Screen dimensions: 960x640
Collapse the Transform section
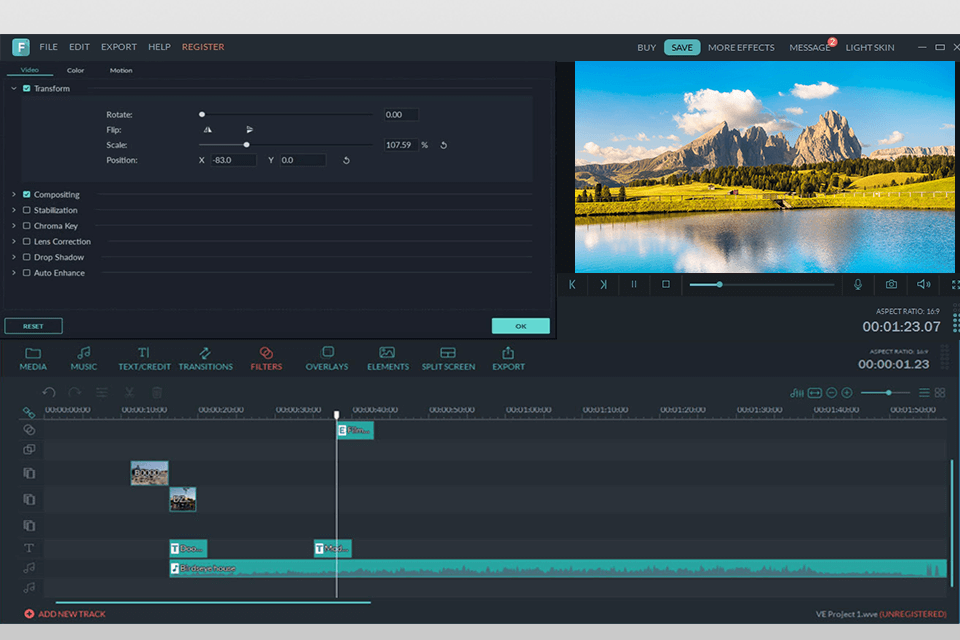point(13,88)
